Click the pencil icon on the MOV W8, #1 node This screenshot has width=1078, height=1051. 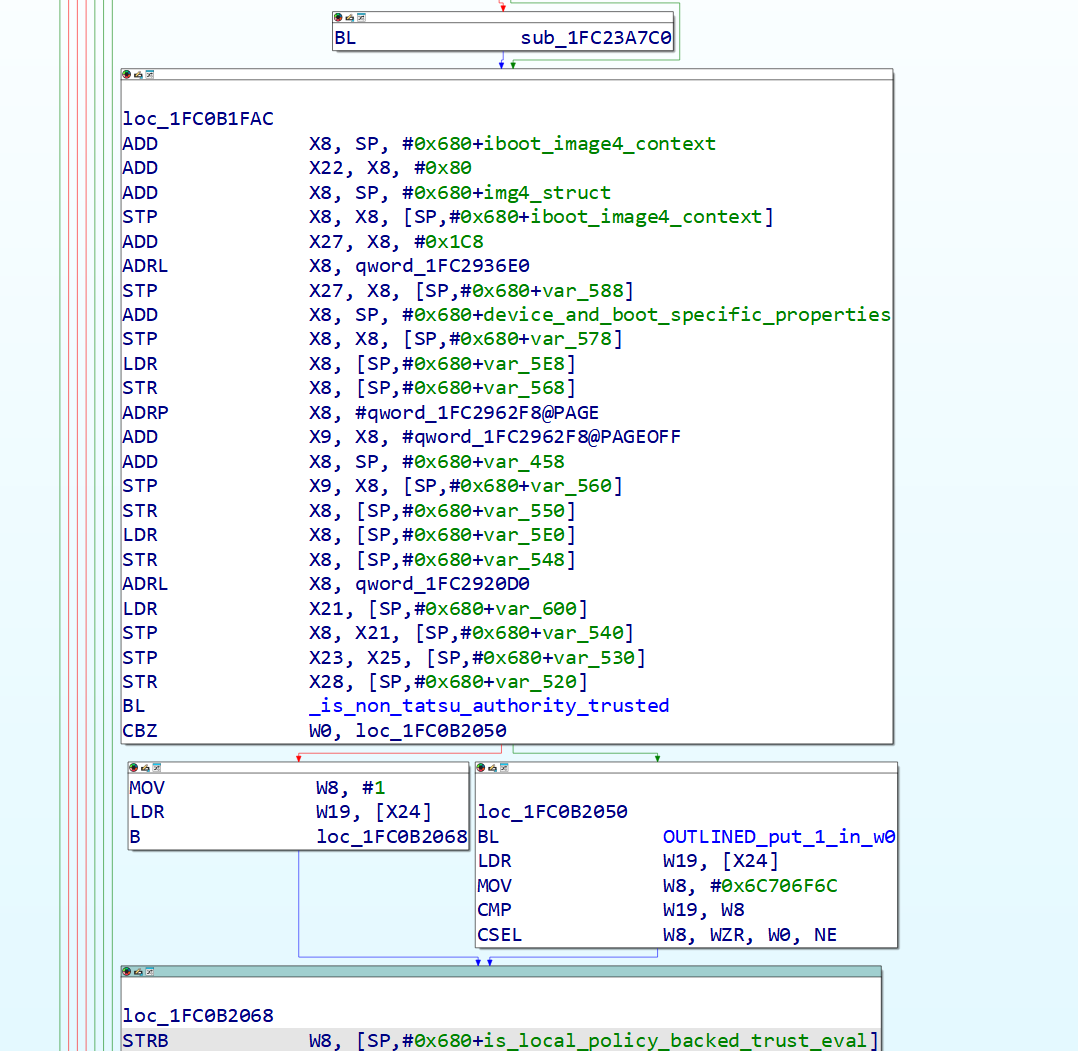145,768
